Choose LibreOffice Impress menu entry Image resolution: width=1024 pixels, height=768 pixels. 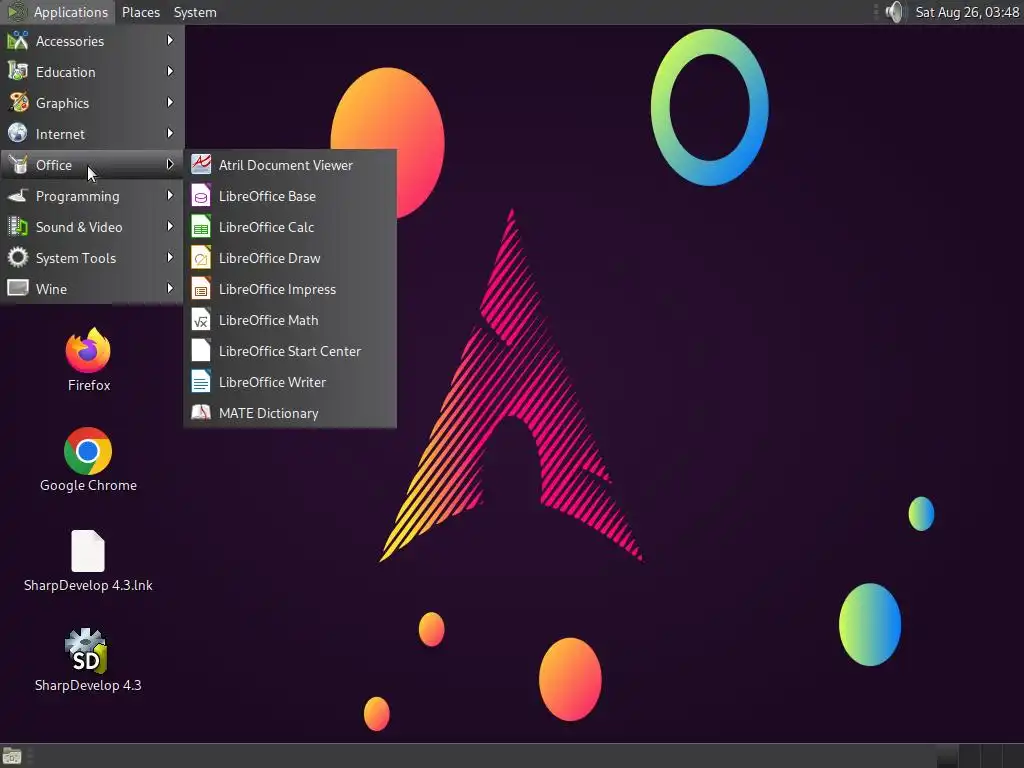click(x=290, y=289)
